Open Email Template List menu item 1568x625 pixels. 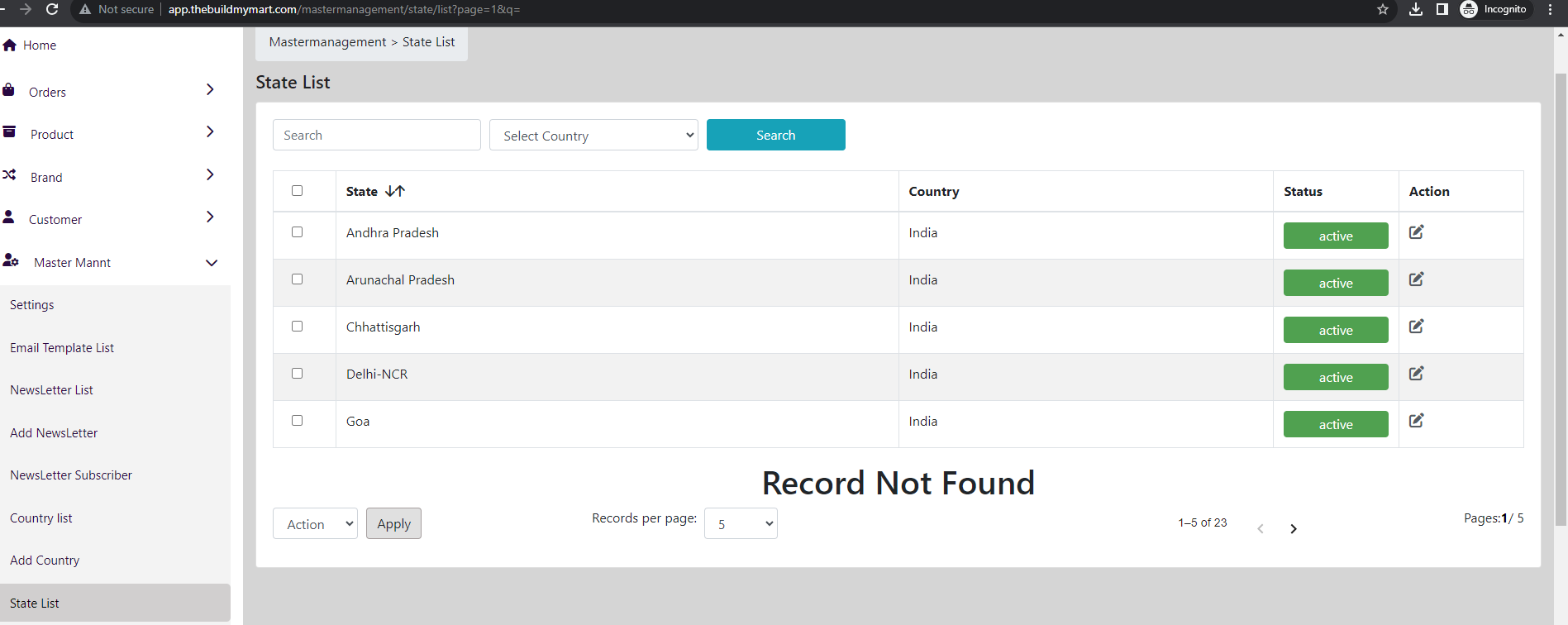tap(62, 348)
